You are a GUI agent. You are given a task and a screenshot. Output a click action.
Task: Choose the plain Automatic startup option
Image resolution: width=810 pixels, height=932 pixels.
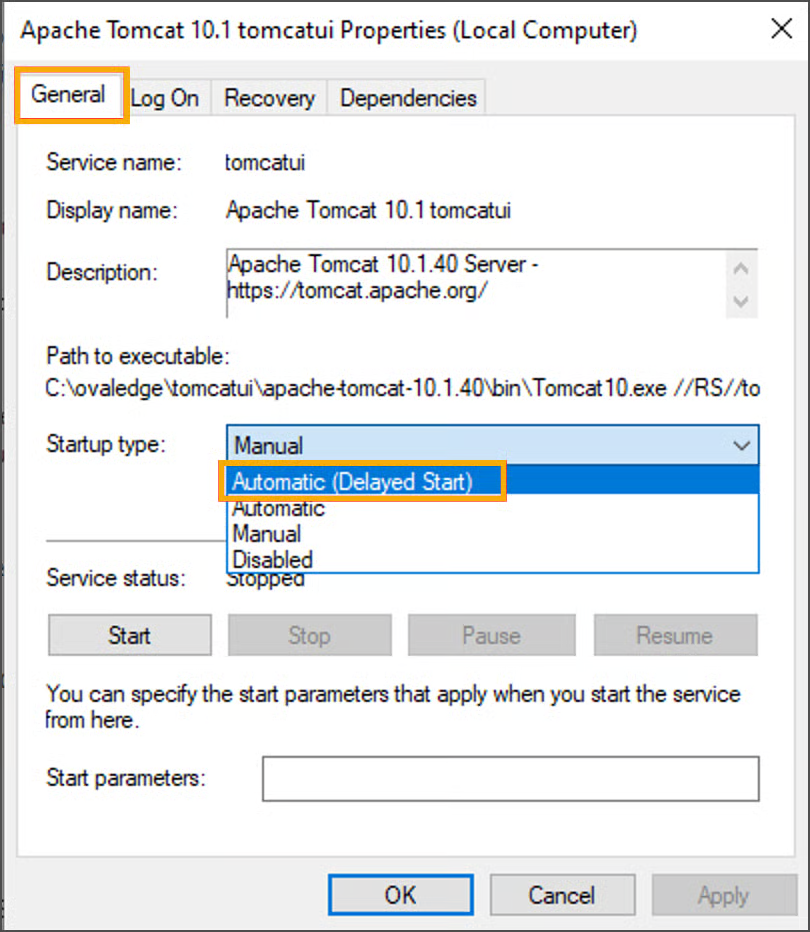[x=279, y=508]
